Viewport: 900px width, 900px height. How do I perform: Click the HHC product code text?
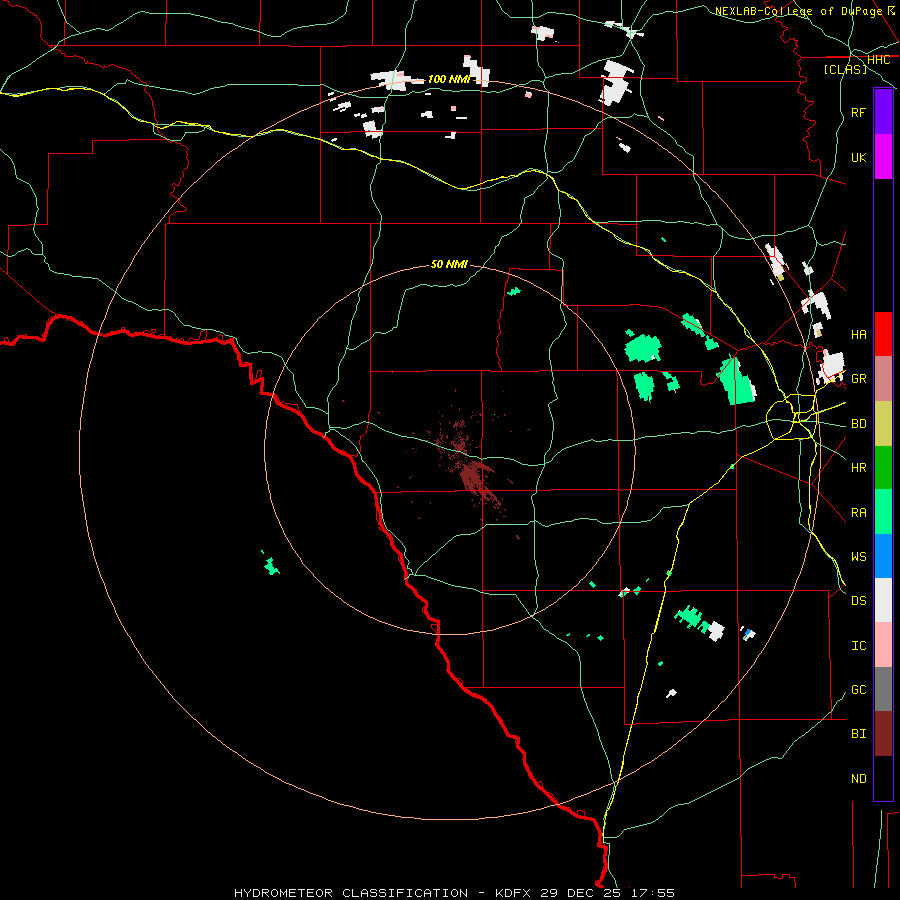(878, 60)
